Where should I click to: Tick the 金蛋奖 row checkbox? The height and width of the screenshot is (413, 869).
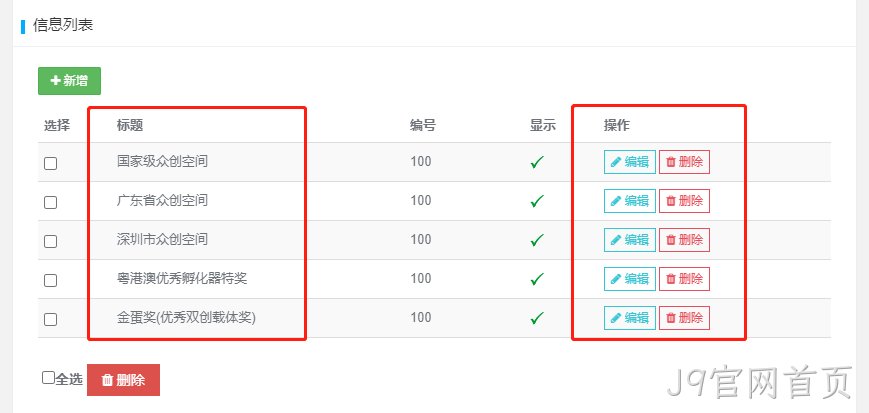50,319
